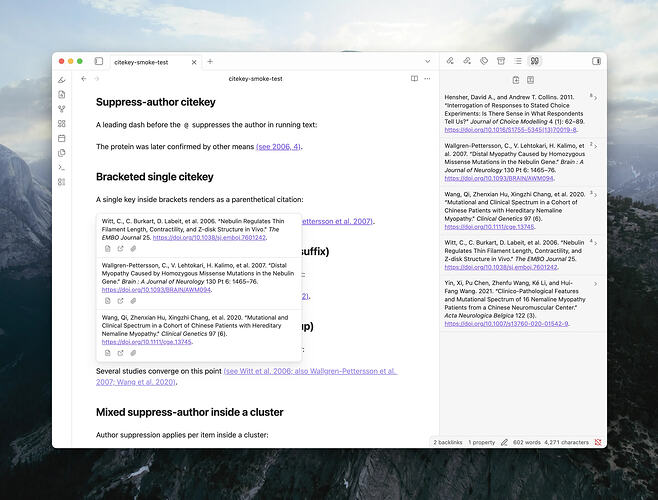
Task: Click Mixed suppress-author inside a cluster heading
Action: [190, 412]
